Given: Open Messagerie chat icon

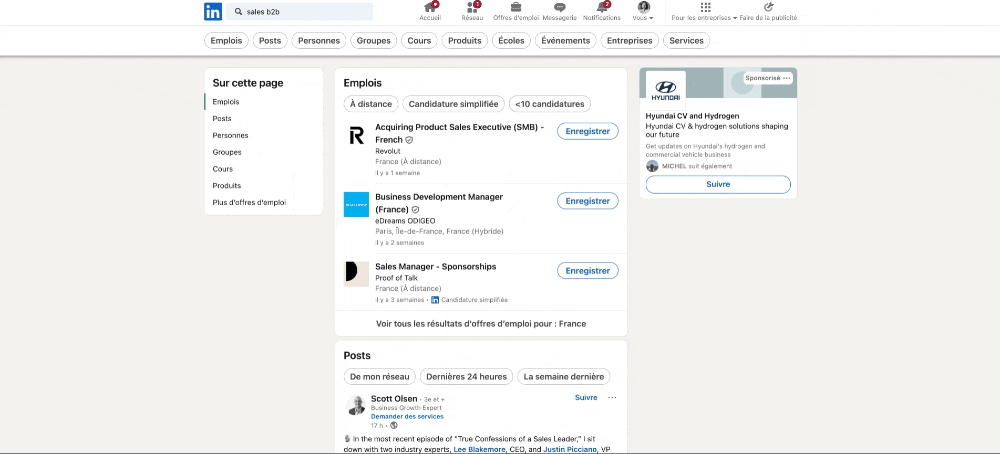Looking at the screenshot, I should coord(559,11).
